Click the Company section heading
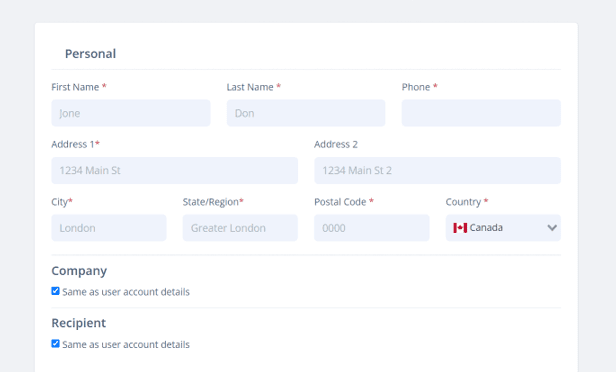 pyautogui.click(x=79, y=271)
